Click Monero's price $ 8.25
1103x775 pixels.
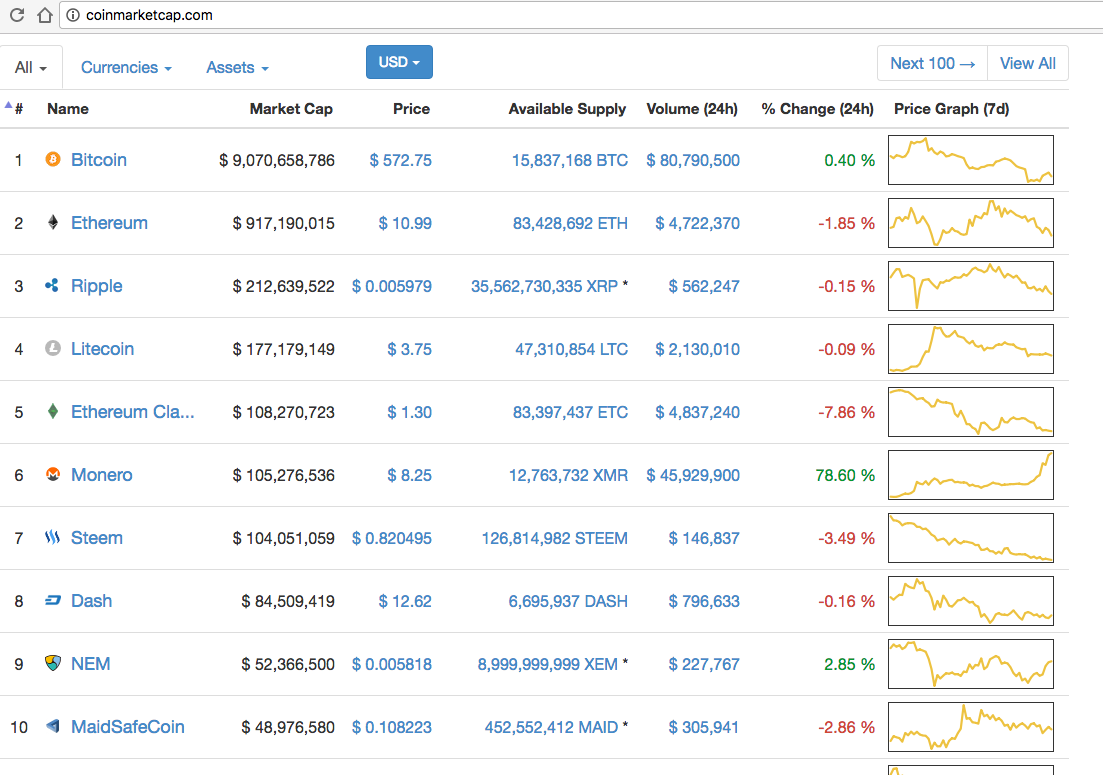(409, 475)
